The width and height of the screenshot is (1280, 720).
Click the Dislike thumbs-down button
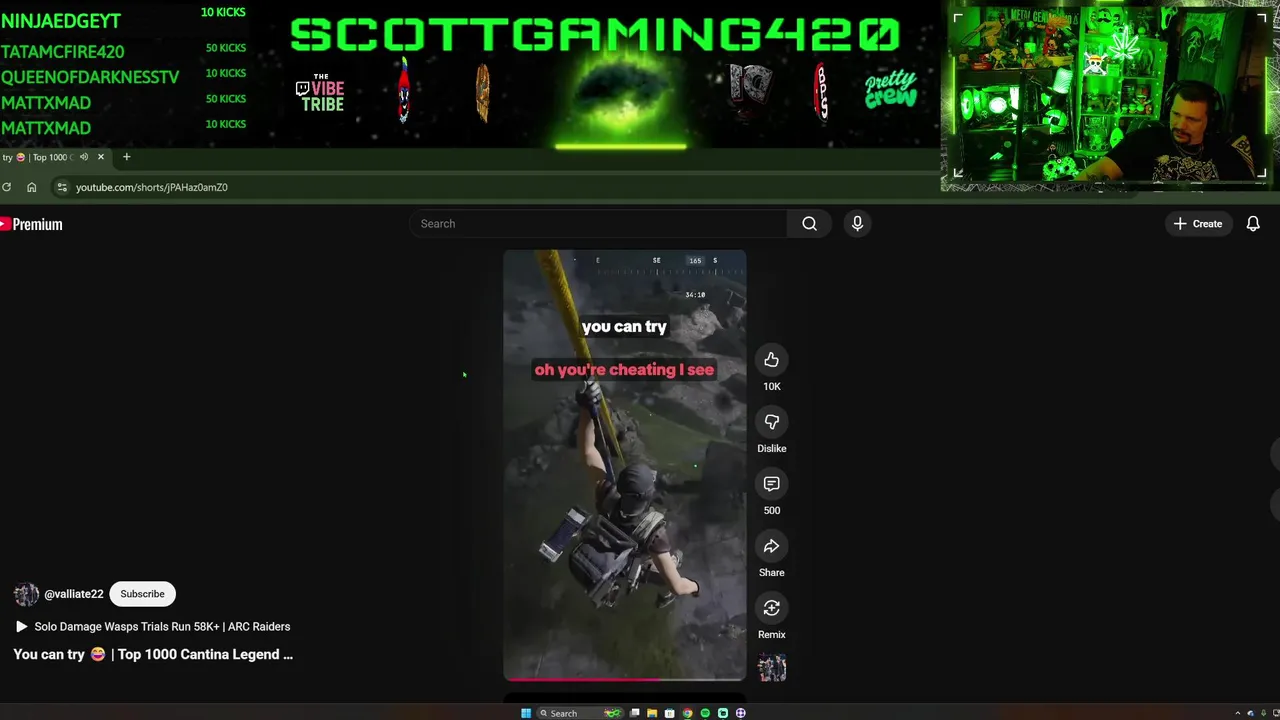(771, 422)
